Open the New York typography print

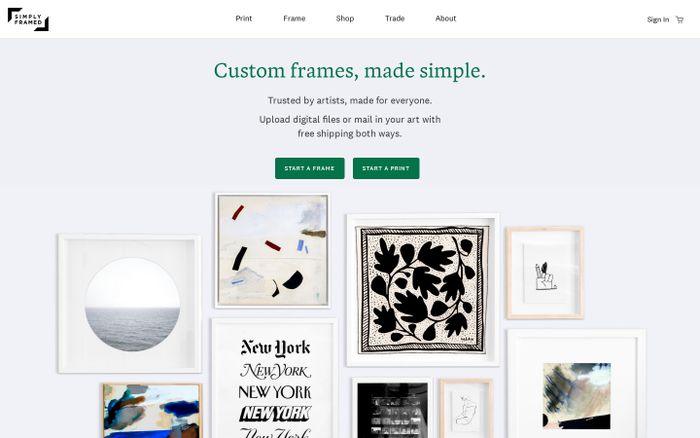275,379
